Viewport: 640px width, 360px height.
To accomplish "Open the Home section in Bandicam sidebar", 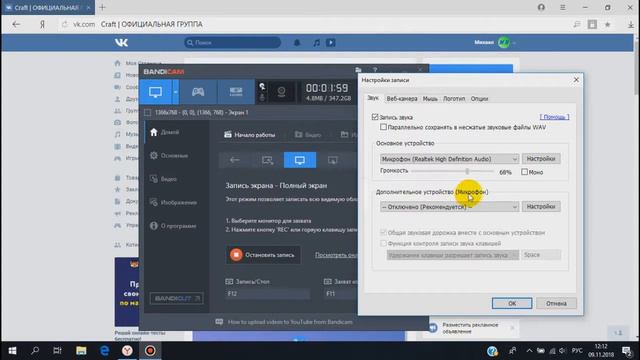I will tap(165, 132).
